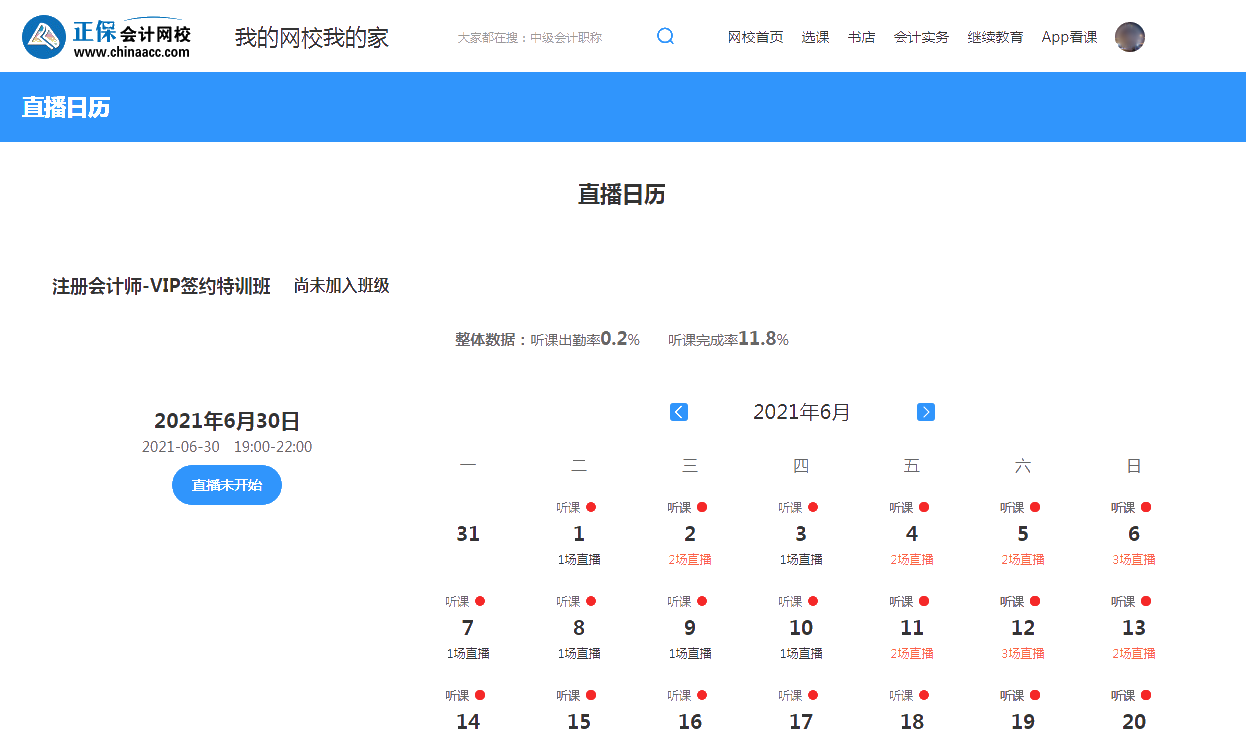The width and height of the screenshot is (1246, 733).
Task: Click the blue 直播未开始 button
Action: (x=226, y=485)
